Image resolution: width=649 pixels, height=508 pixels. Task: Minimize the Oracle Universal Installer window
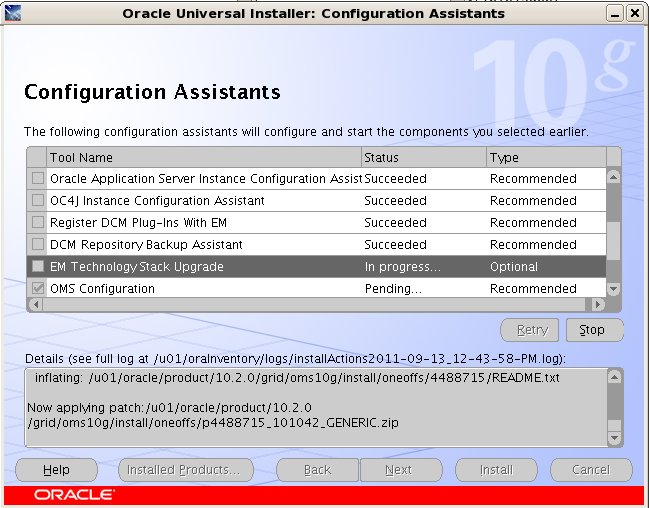[x=615, y=14]
